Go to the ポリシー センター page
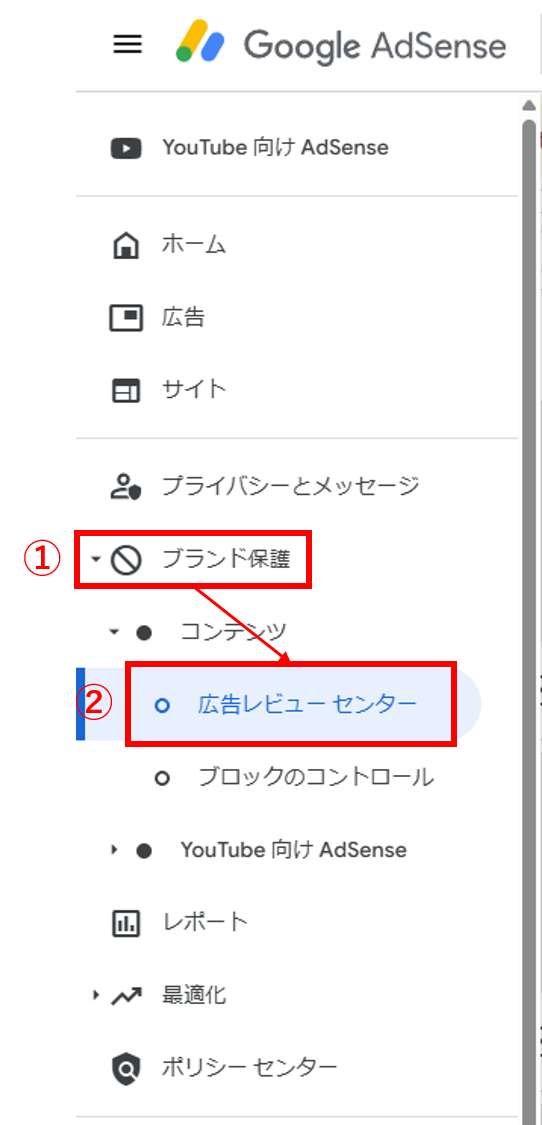The height and width of the screenshot is (1125, 542). click(x=250, y=1068)
